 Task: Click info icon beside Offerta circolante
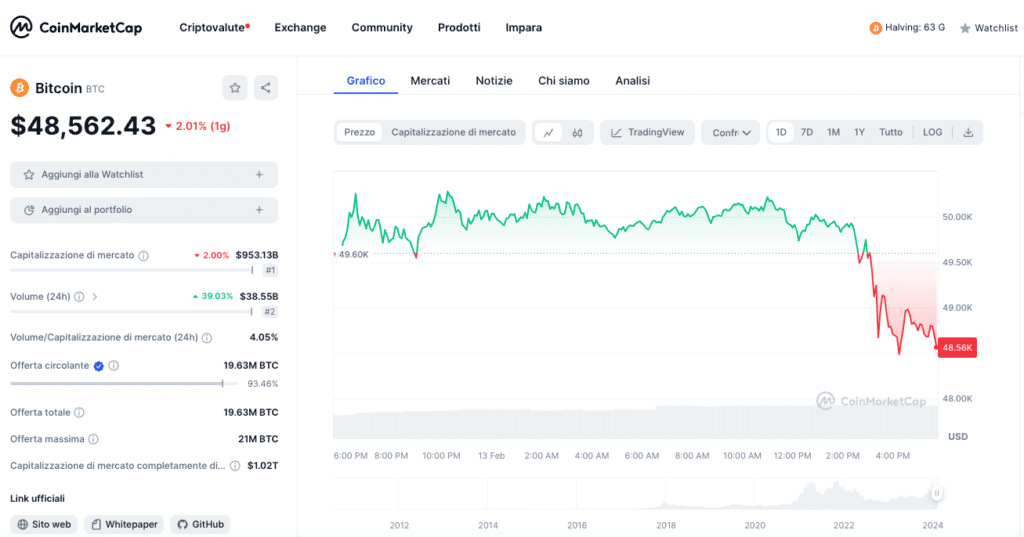[114, 366]
